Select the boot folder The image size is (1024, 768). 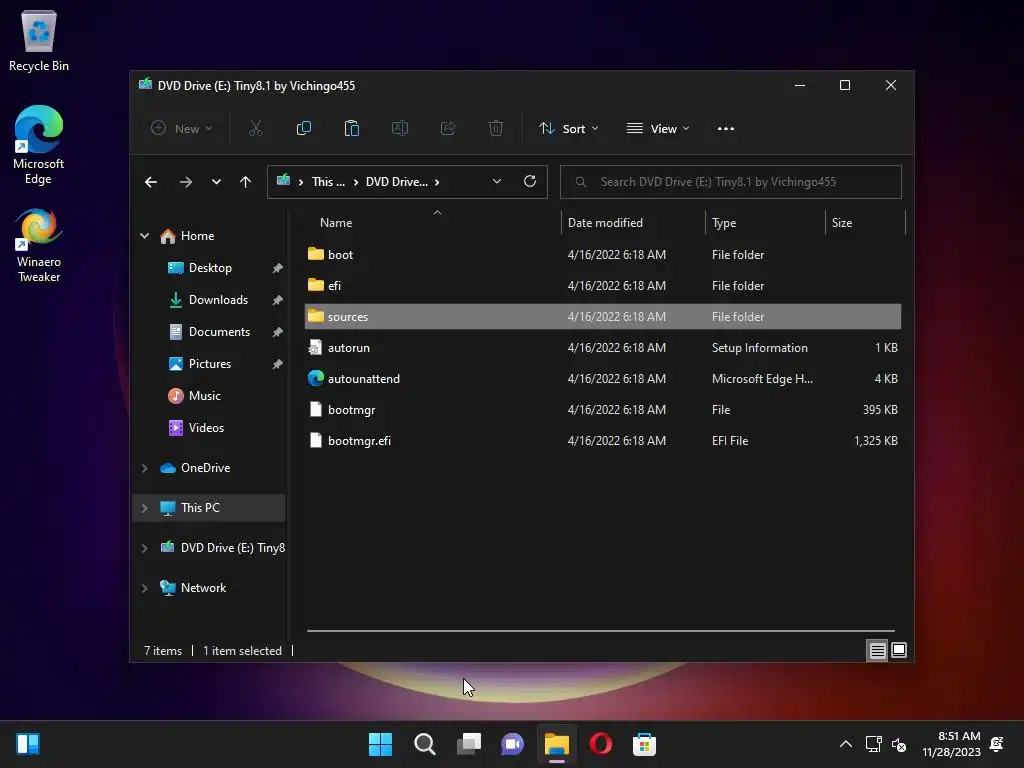tap(603, 255)
